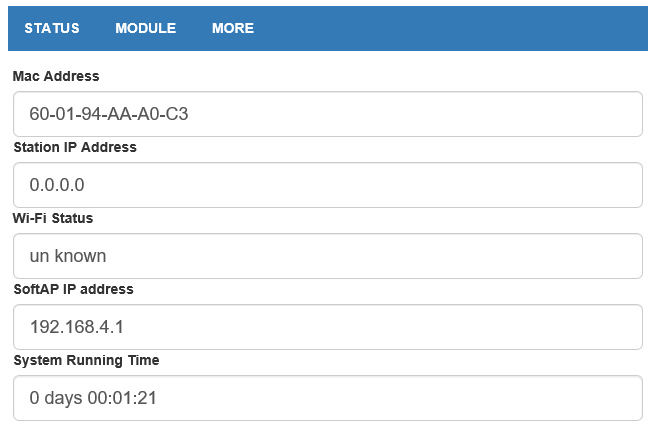Open the STATUS tab
This screenshot has width=656, height=426.
pyautogui.click(x=52, y=28)
